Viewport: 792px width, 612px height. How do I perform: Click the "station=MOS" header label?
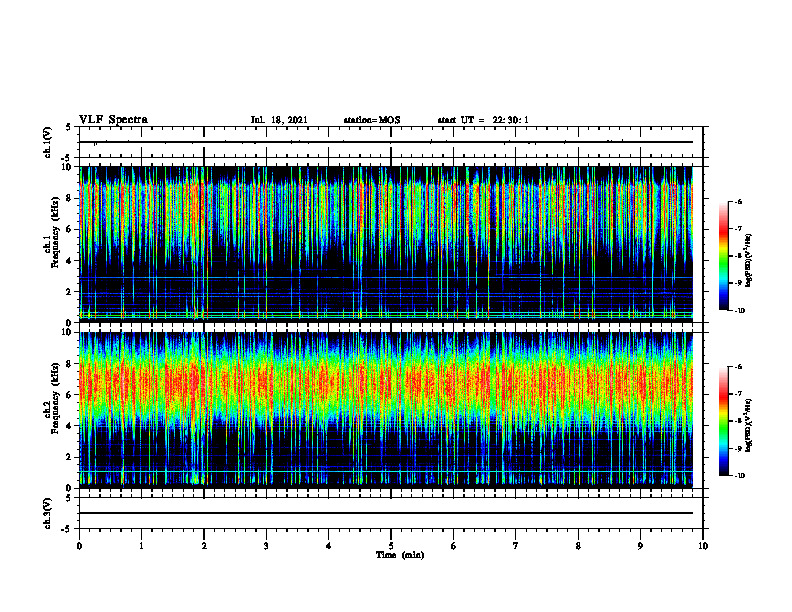coord(372,120)
